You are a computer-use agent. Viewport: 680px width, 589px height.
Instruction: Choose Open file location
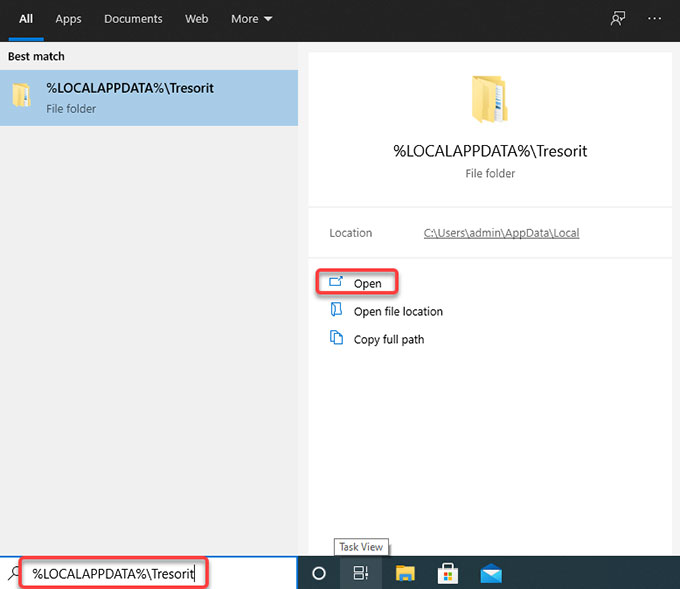point(398,311)
